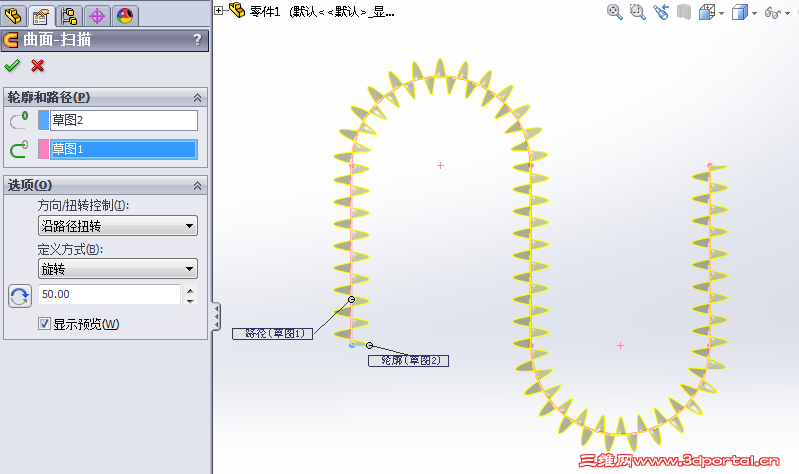
Task: Confirm sweep with green checkmark
Action: [x=12, y=66]
